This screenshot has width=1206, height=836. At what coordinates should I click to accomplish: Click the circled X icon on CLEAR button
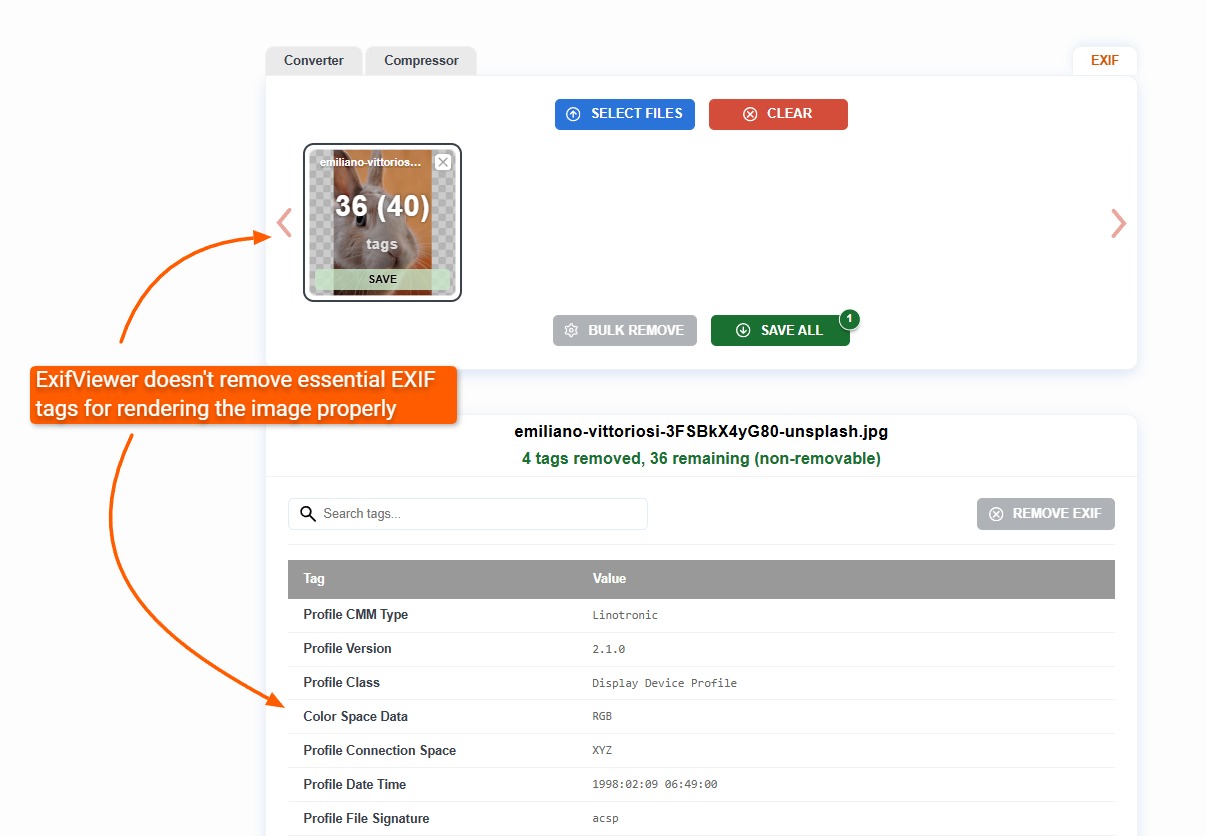point(751,114)
